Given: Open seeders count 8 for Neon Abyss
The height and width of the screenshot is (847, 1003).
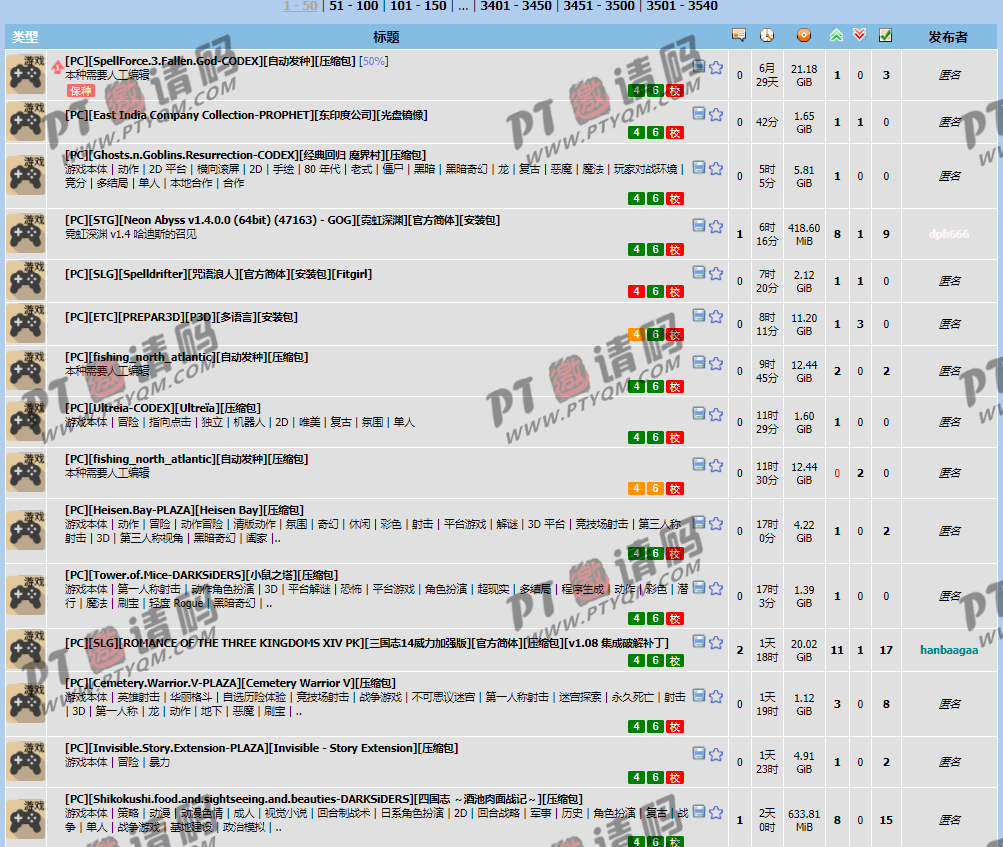Looking at the screenshot, I should pos(837,234).
